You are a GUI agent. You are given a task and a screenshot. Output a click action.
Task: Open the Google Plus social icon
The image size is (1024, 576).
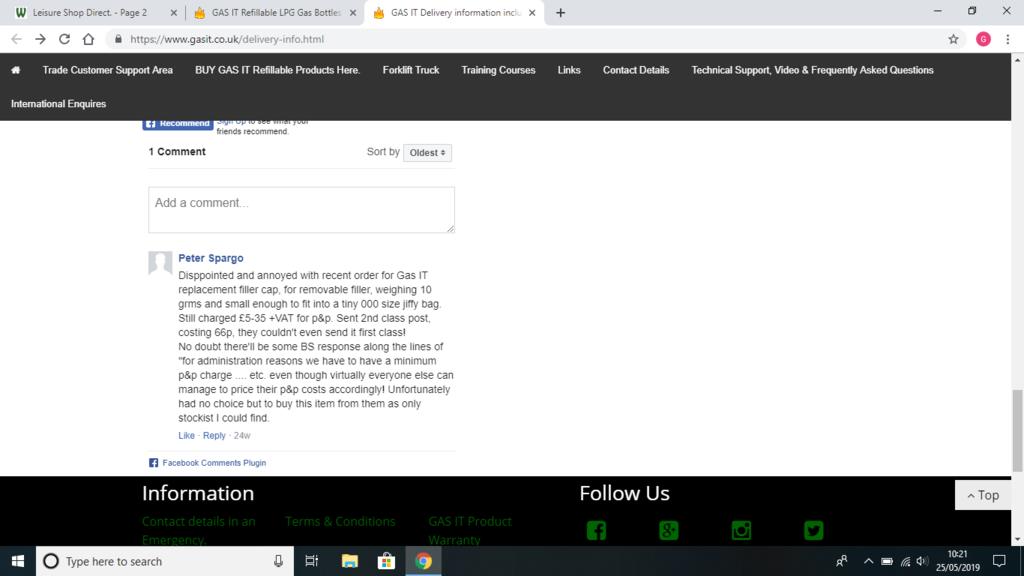pyautogui.click(x=668, y=530)
